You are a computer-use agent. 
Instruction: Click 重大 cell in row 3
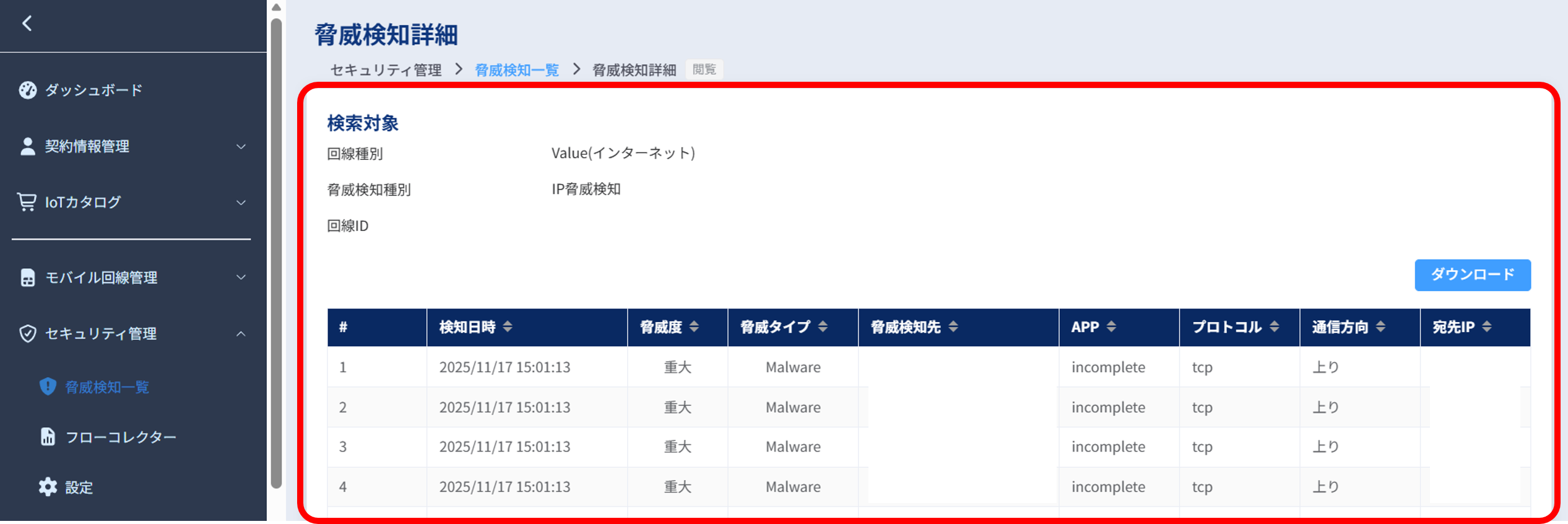[678, 447]
